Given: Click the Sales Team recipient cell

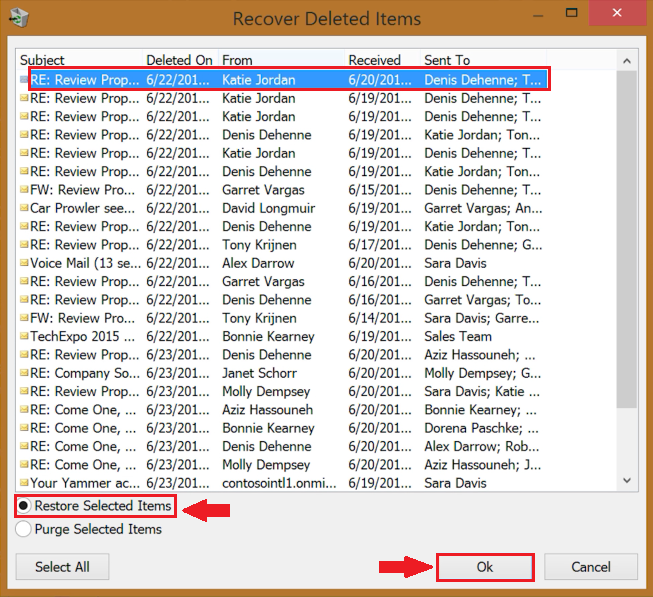Looking at the screenshot, I should [x=458, y=336].
